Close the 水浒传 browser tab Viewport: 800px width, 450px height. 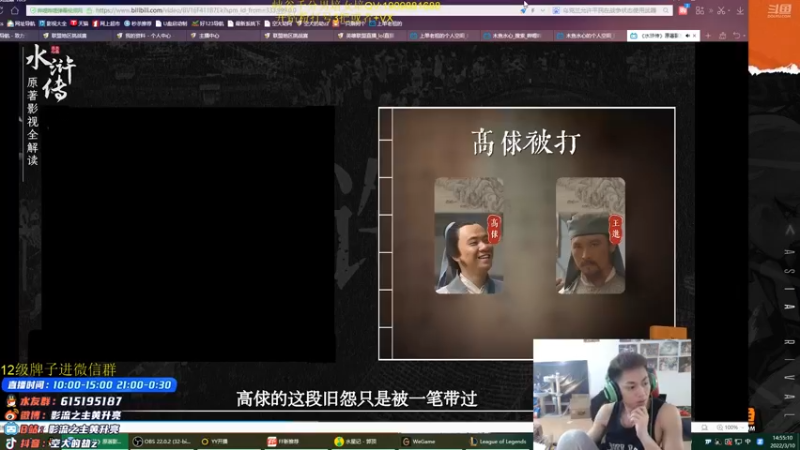click(x=694, y=36)
